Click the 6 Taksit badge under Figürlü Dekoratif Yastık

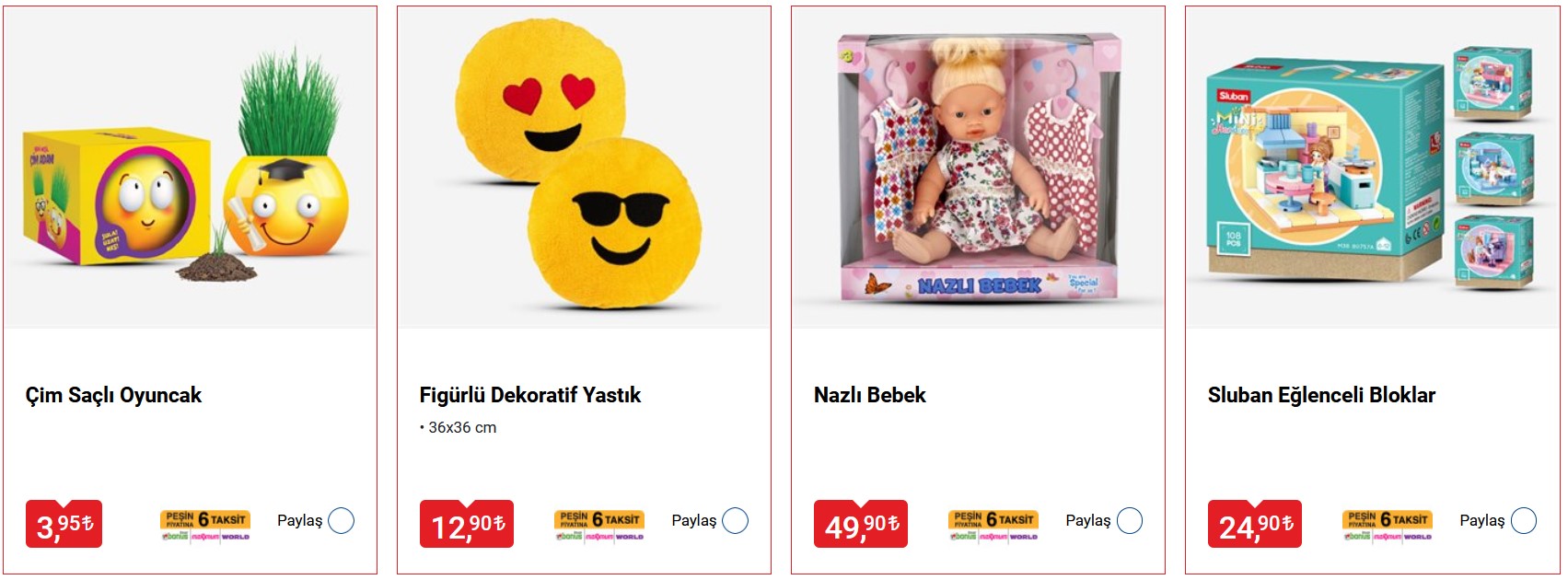(x=599, y=525)
